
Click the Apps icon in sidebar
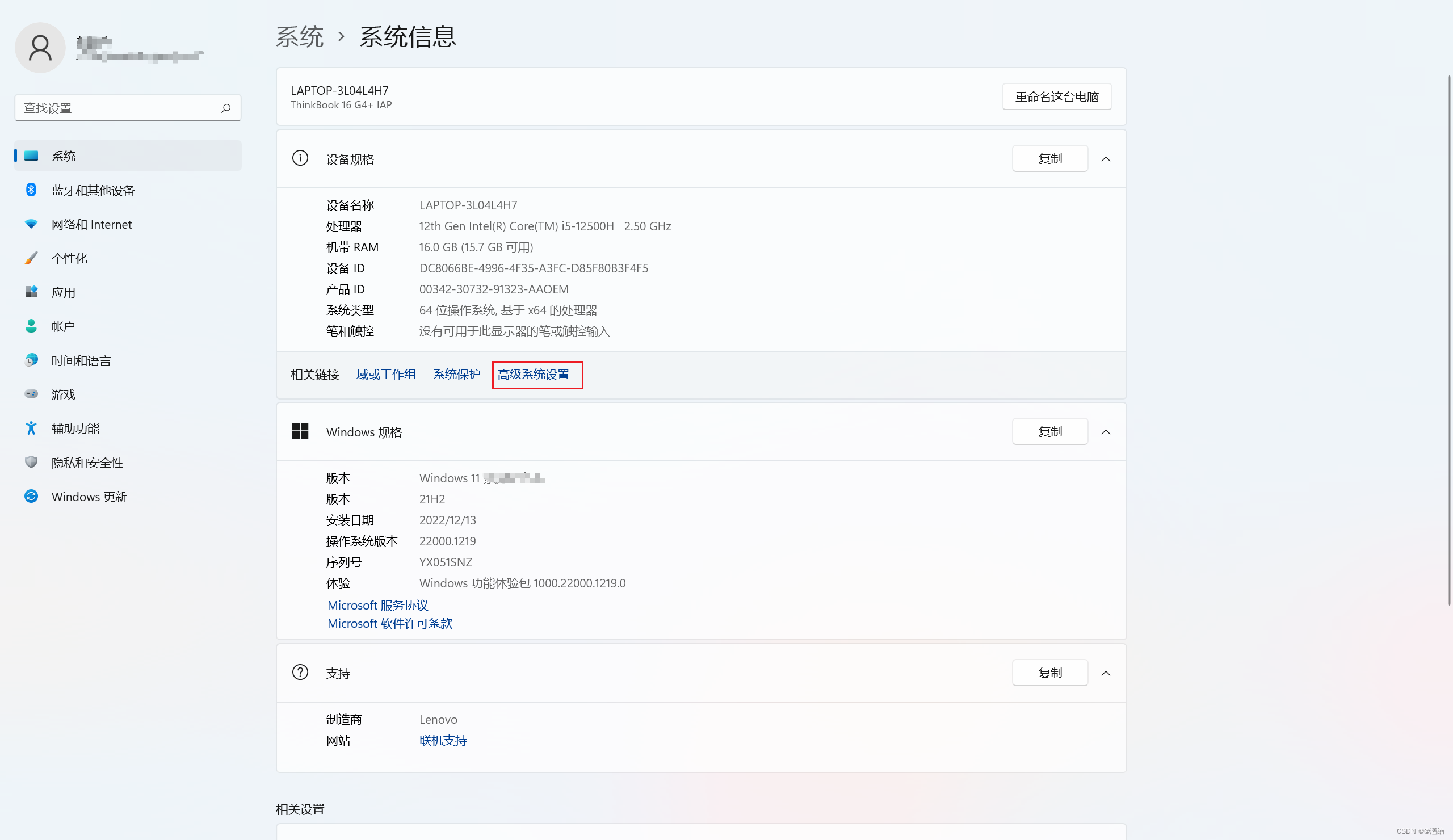point(31,292)
